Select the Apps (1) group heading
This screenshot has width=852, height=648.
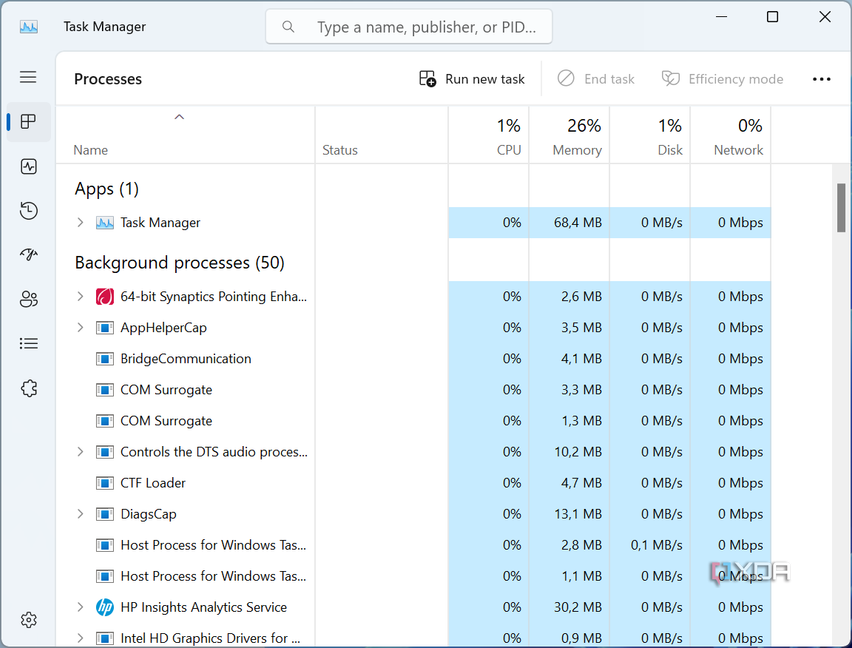[x=107, y=189]
